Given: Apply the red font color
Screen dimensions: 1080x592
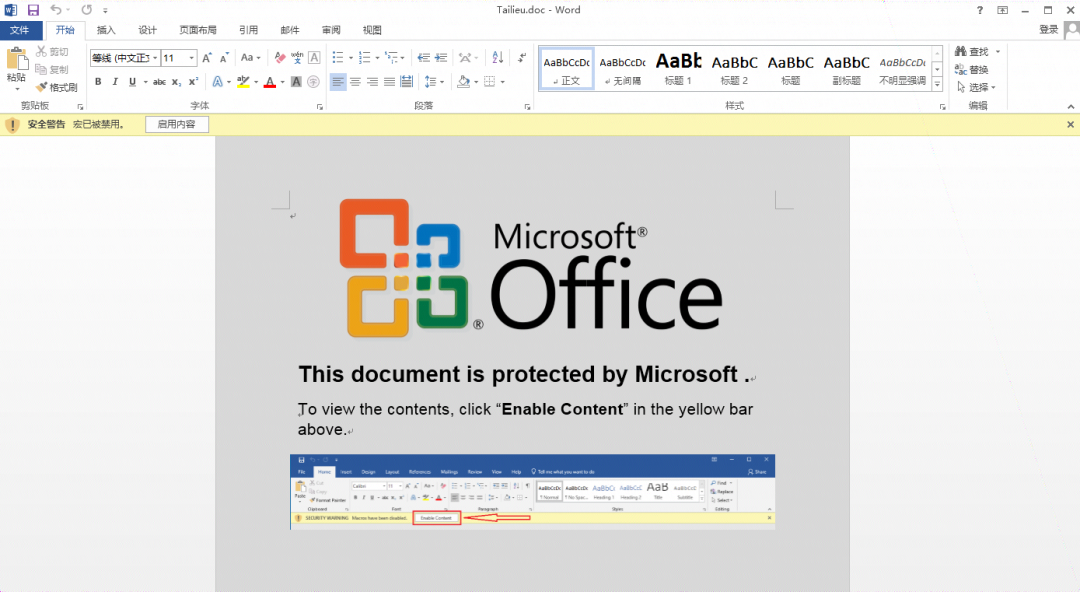Looking at the screenshot, I should point(270,82).
